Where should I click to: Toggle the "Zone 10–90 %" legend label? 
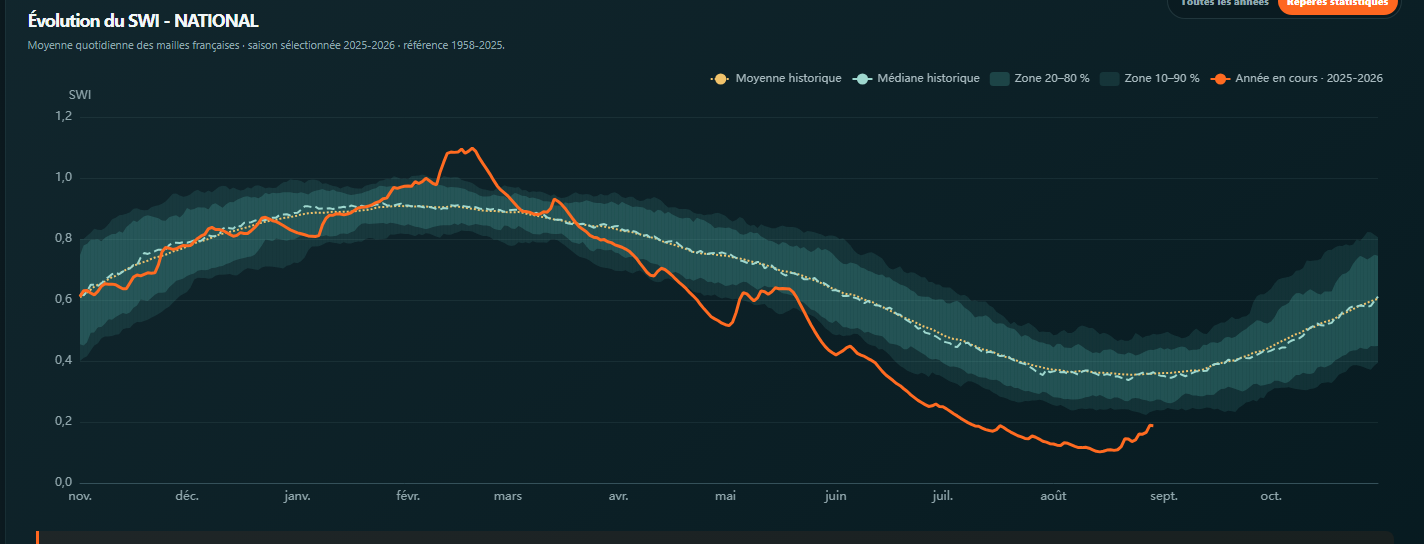(1162, 78)
